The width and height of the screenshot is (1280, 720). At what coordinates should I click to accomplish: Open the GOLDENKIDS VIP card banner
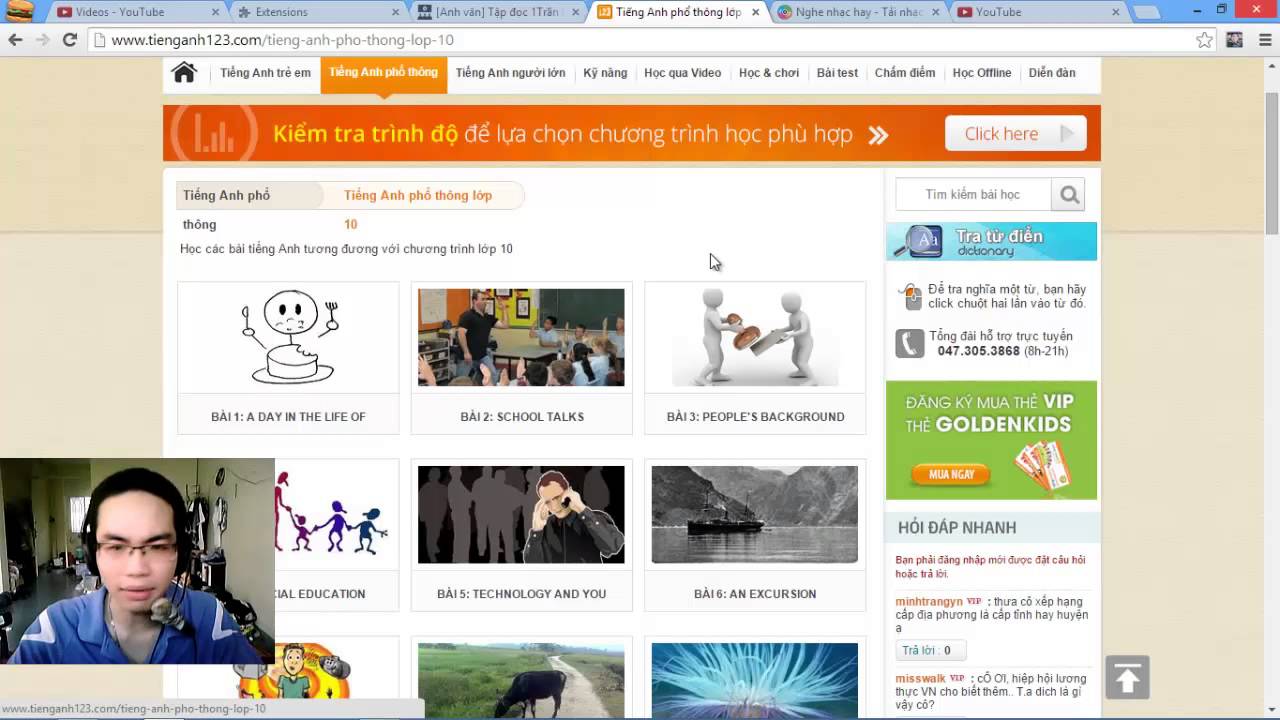[991, 440]
